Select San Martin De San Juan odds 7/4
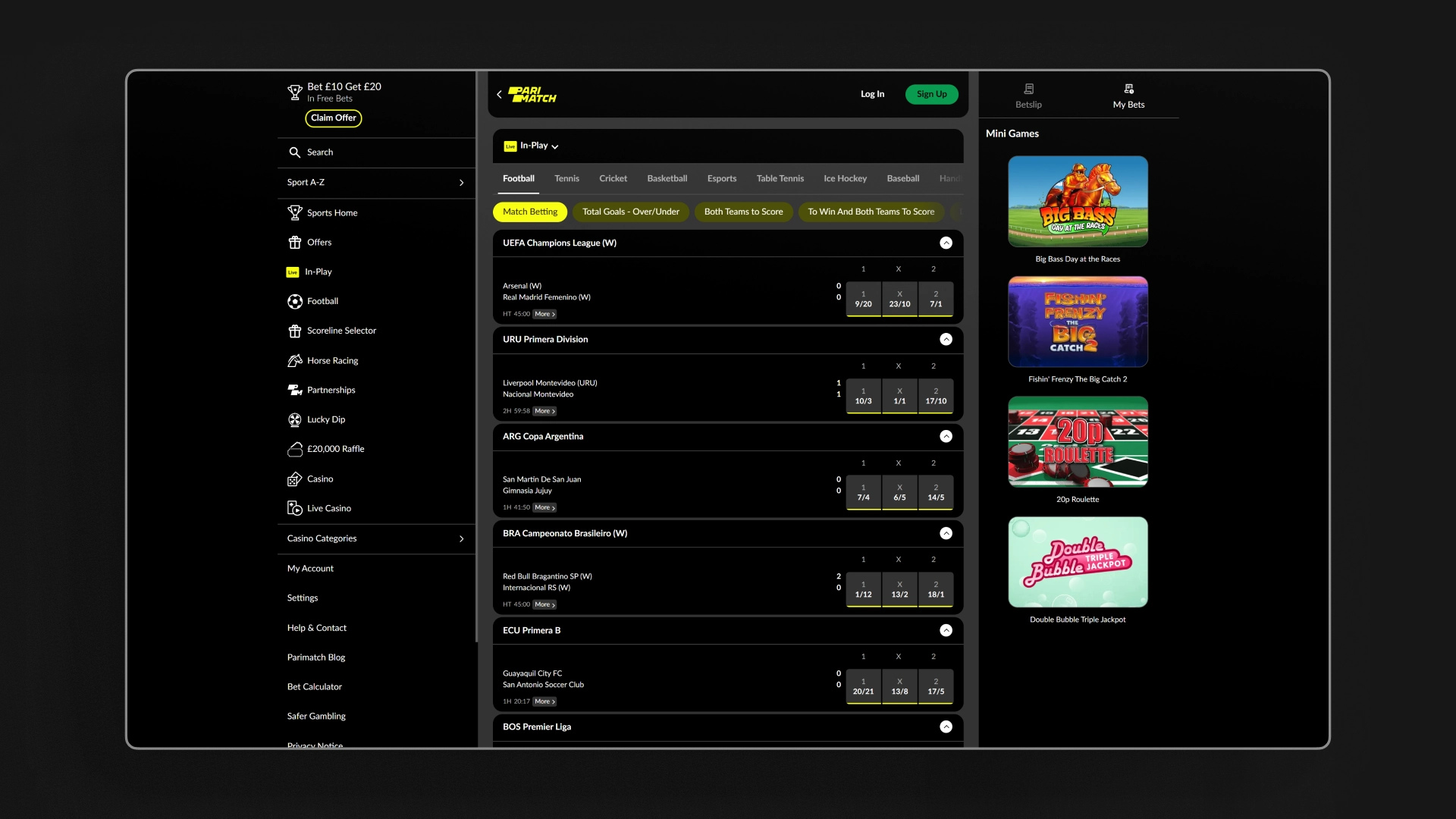The width and height of the screenshot is (1456, 819). [x=863, y=493]
